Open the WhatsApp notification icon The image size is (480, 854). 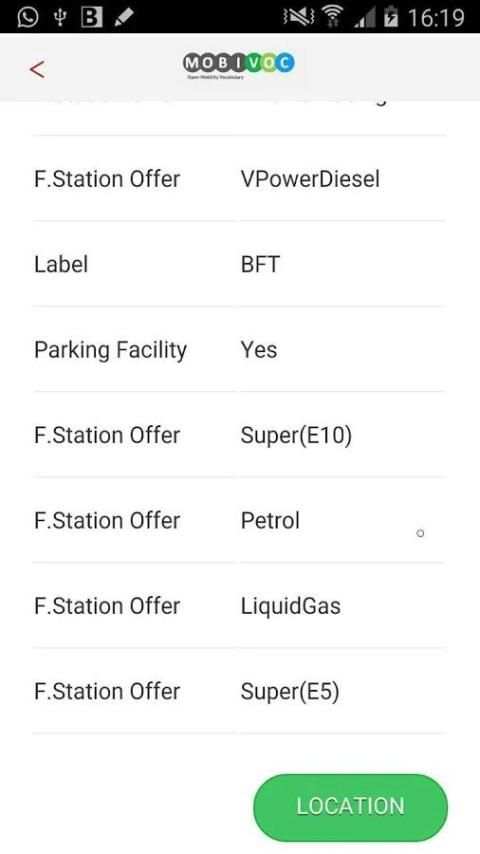pos(28,16)
